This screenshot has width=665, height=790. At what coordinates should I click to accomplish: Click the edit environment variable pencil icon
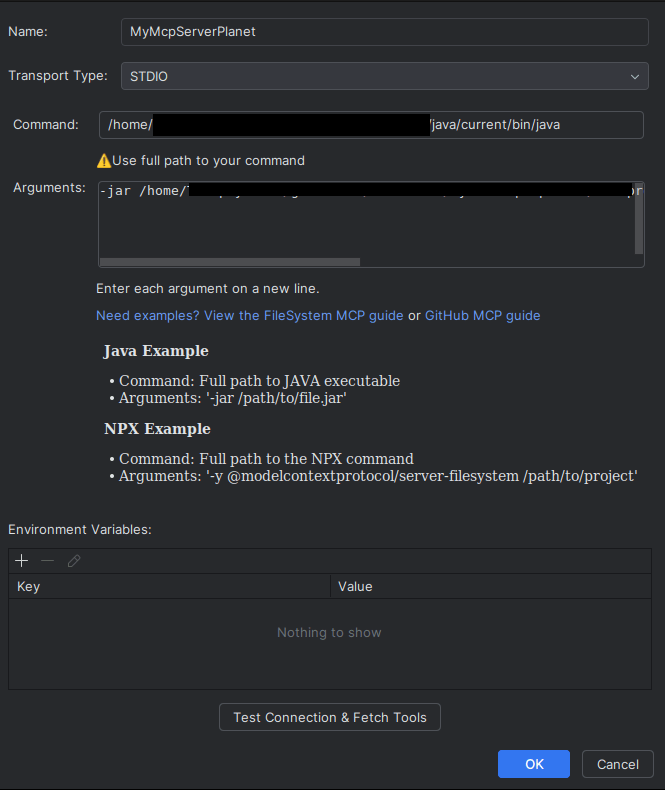[73, 561]
